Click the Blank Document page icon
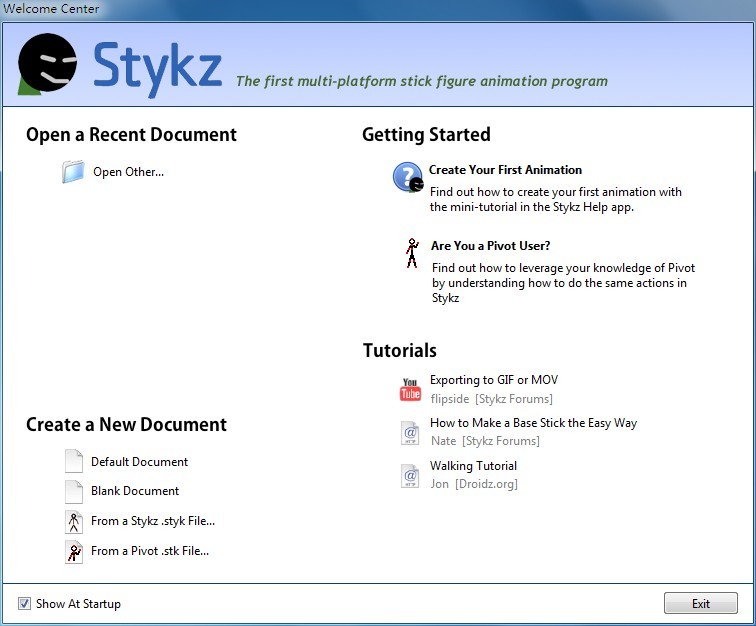The height and width of the screenshot is (626, 756). 74,491
